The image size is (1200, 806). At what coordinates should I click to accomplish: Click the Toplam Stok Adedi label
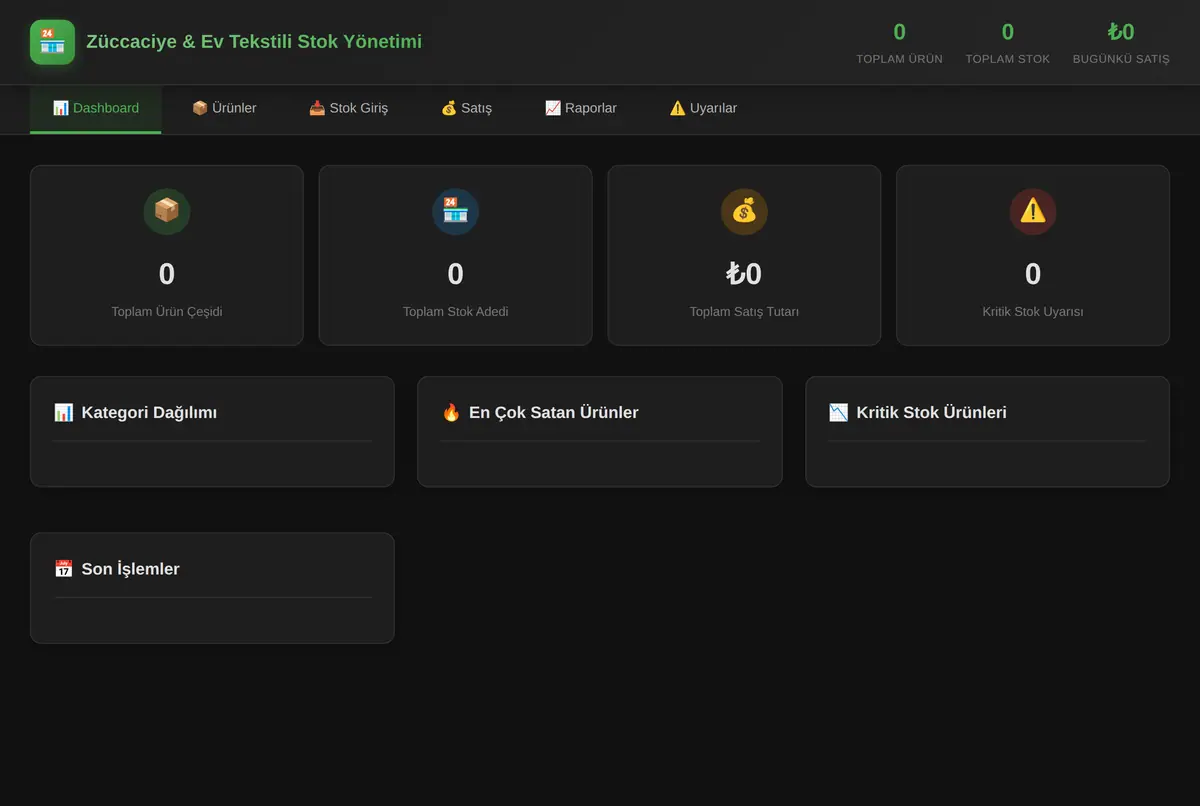[x=455, y=311]
